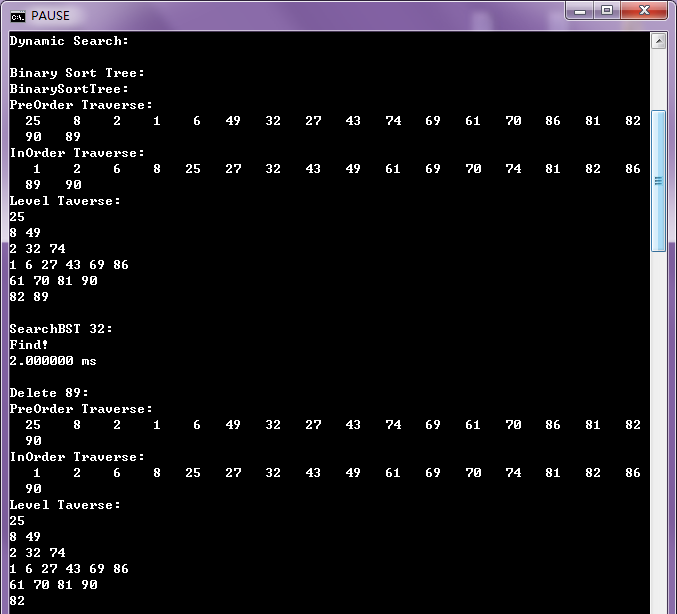Image resolution: width=677 pixels, height=614 pixels.
Task: Click the '82 89' level row
Action: [x=29, y=297]
